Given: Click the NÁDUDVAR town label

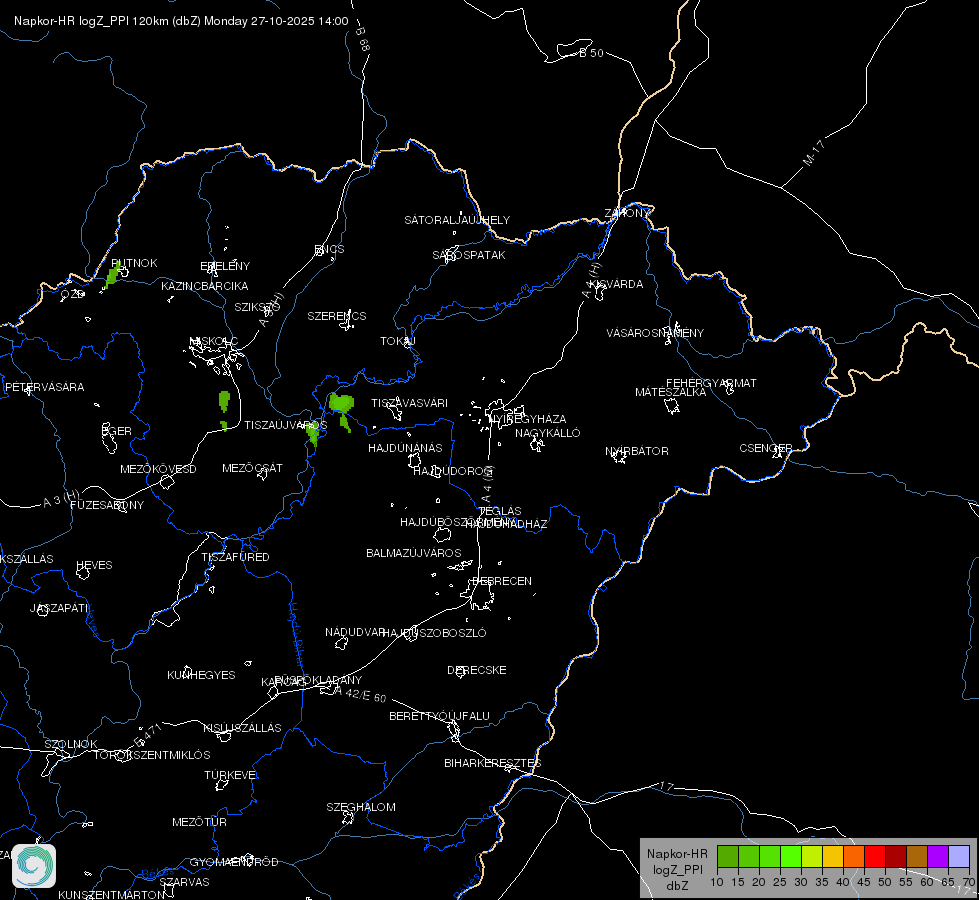Looking at the screenshot, I should (355, 632).
